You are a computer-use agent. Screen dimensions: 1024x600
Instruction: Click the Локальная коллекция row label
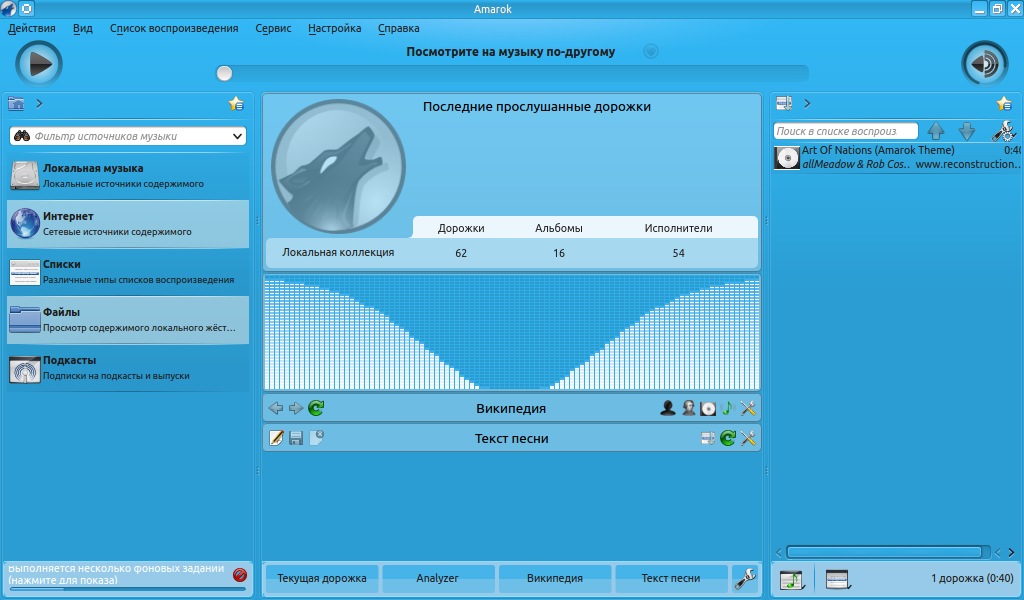[x=338, y=252]
